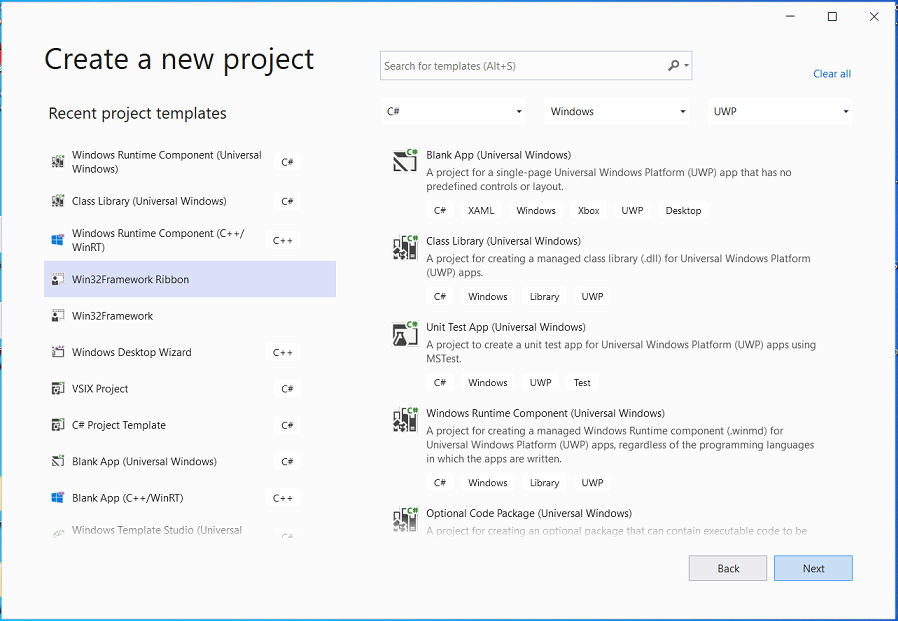Proceed with the Next button
This screenshot has width=898, height=621.
point(813,568)
